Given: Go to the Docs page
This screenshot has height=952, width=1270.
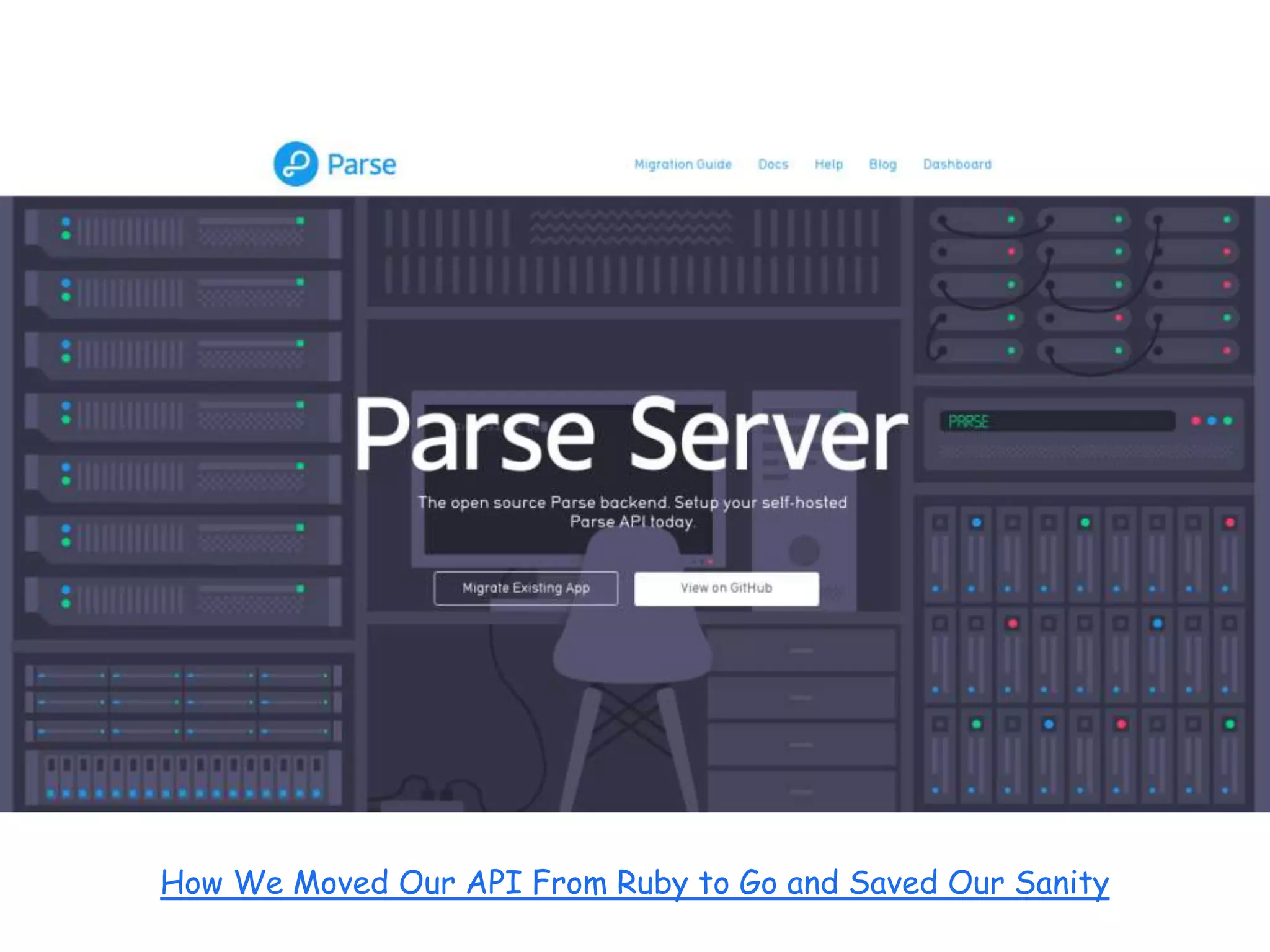Looking at the screenshot, I should [773, 164].
